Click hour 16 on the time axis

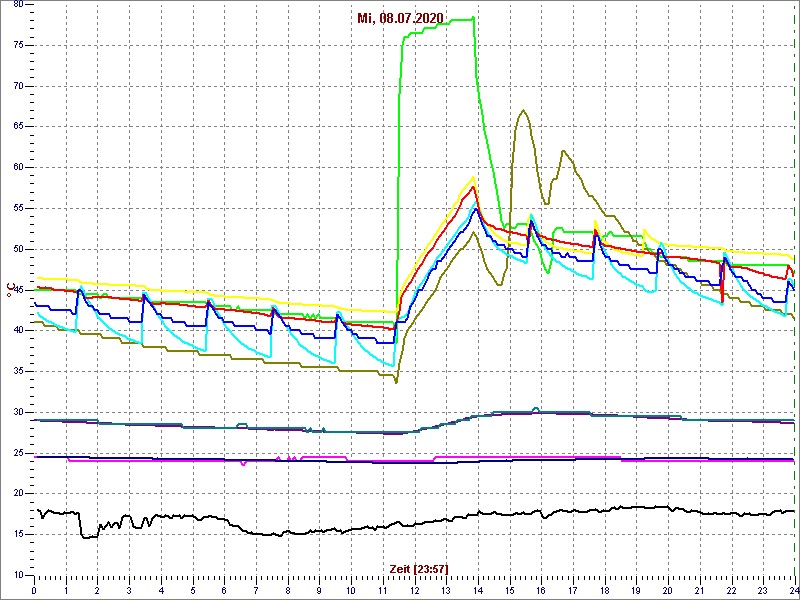coord(541,589)
